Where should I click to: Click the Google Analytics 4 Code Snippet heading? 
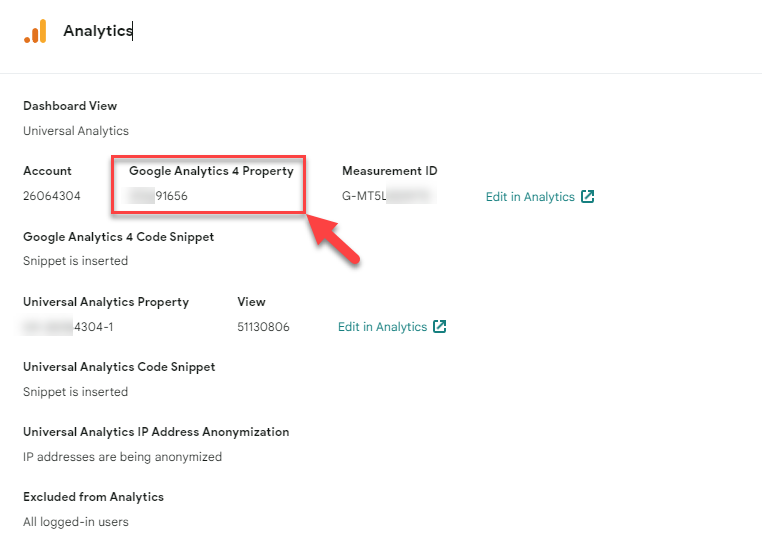coord(118,237)
